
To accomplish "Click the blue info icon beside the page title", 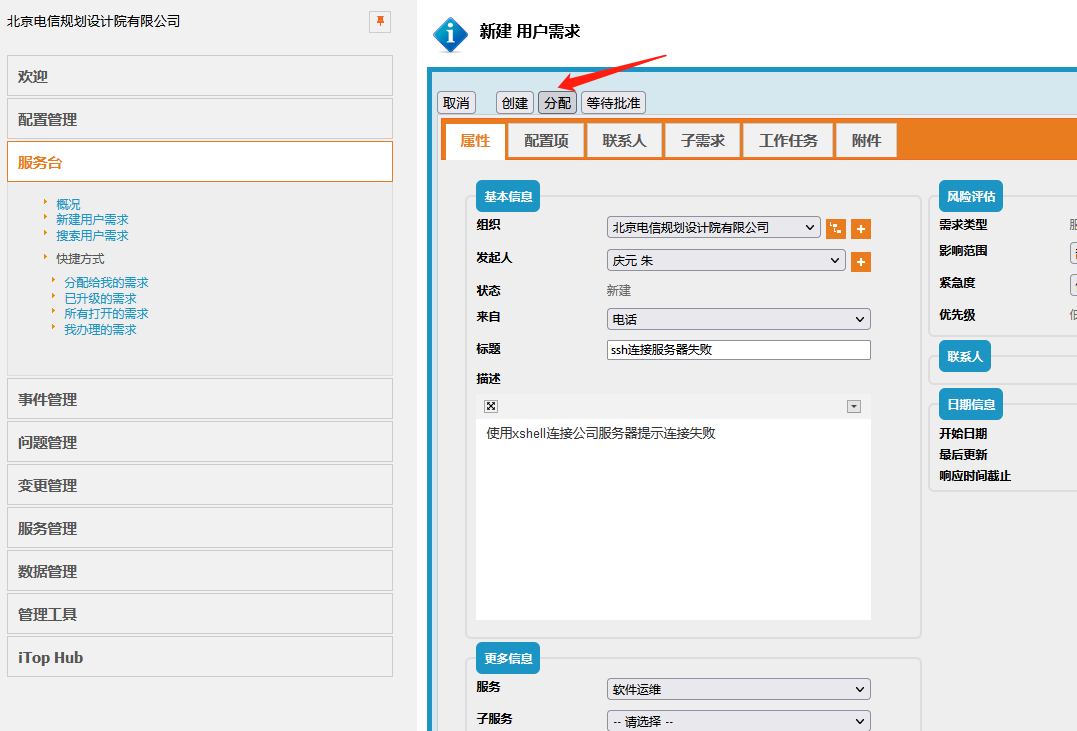I will 450,34.
